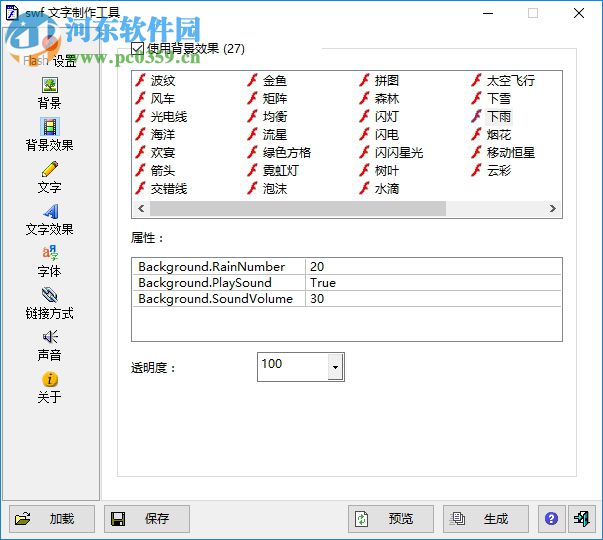
Task: Click the exit door button
Action: [582, 519]
